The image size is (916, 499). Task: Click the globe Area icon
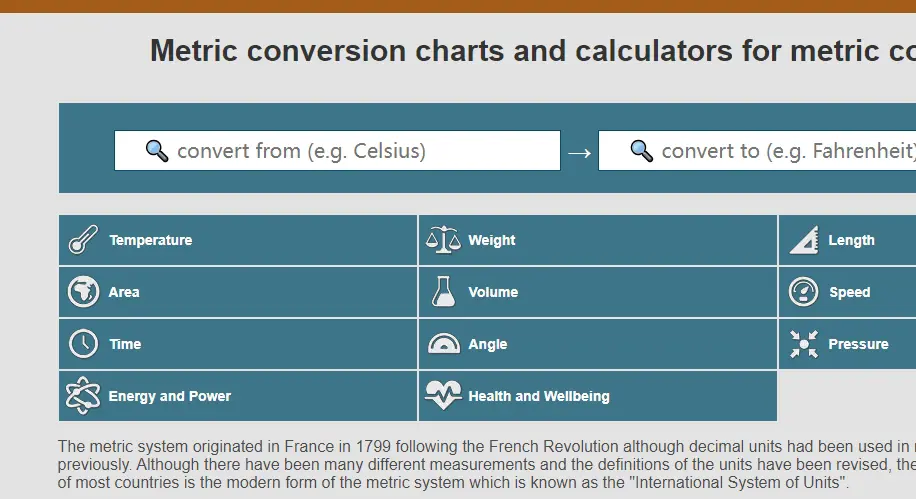point(83,292)
